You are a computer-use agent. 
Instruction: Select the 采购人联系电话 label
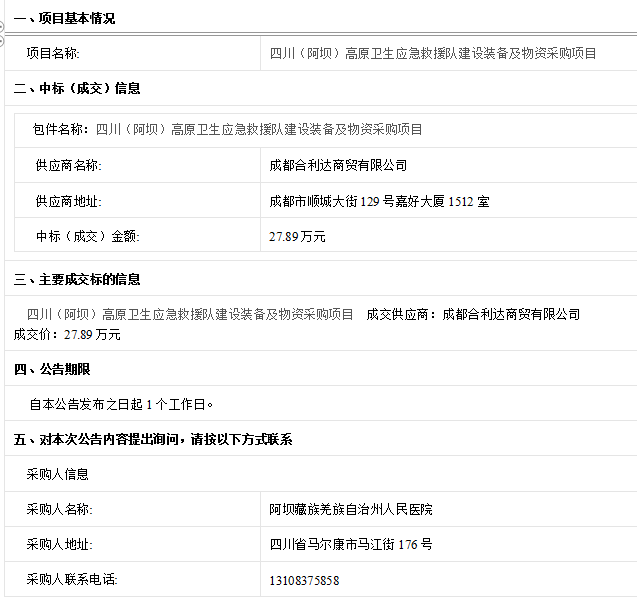coord(72,580)
